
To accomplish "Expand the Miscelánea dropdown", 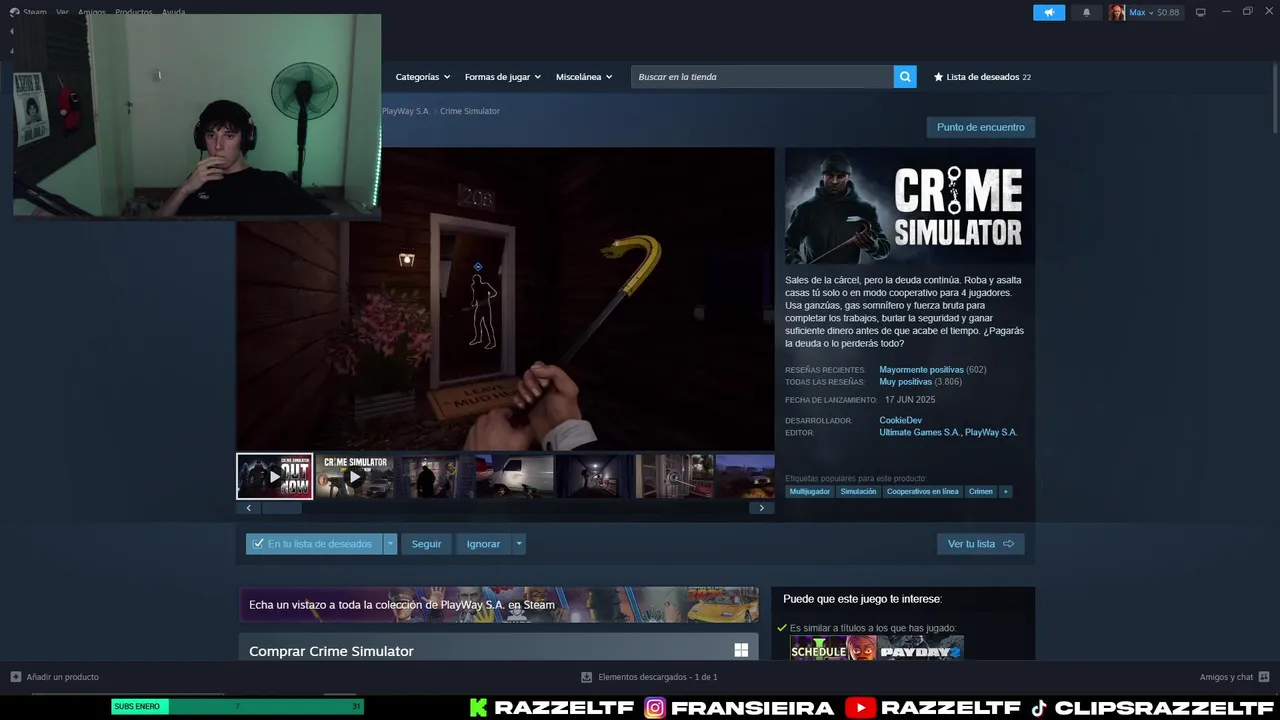I will (584, 77).
